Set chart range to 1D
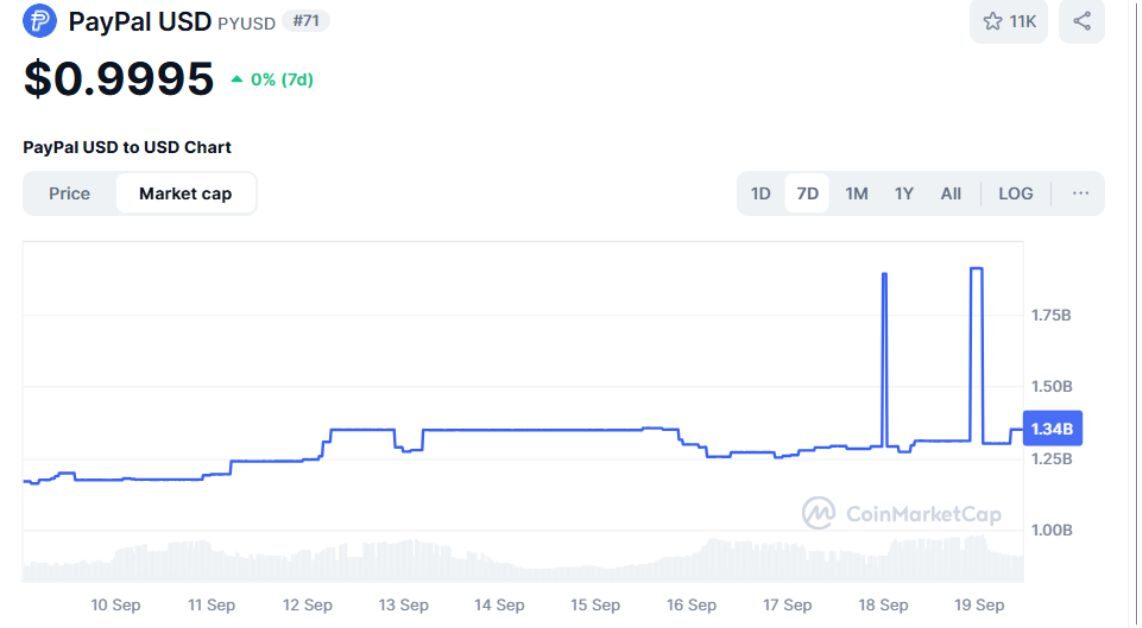Viewport: 1142px width, 628px height. 760,193
